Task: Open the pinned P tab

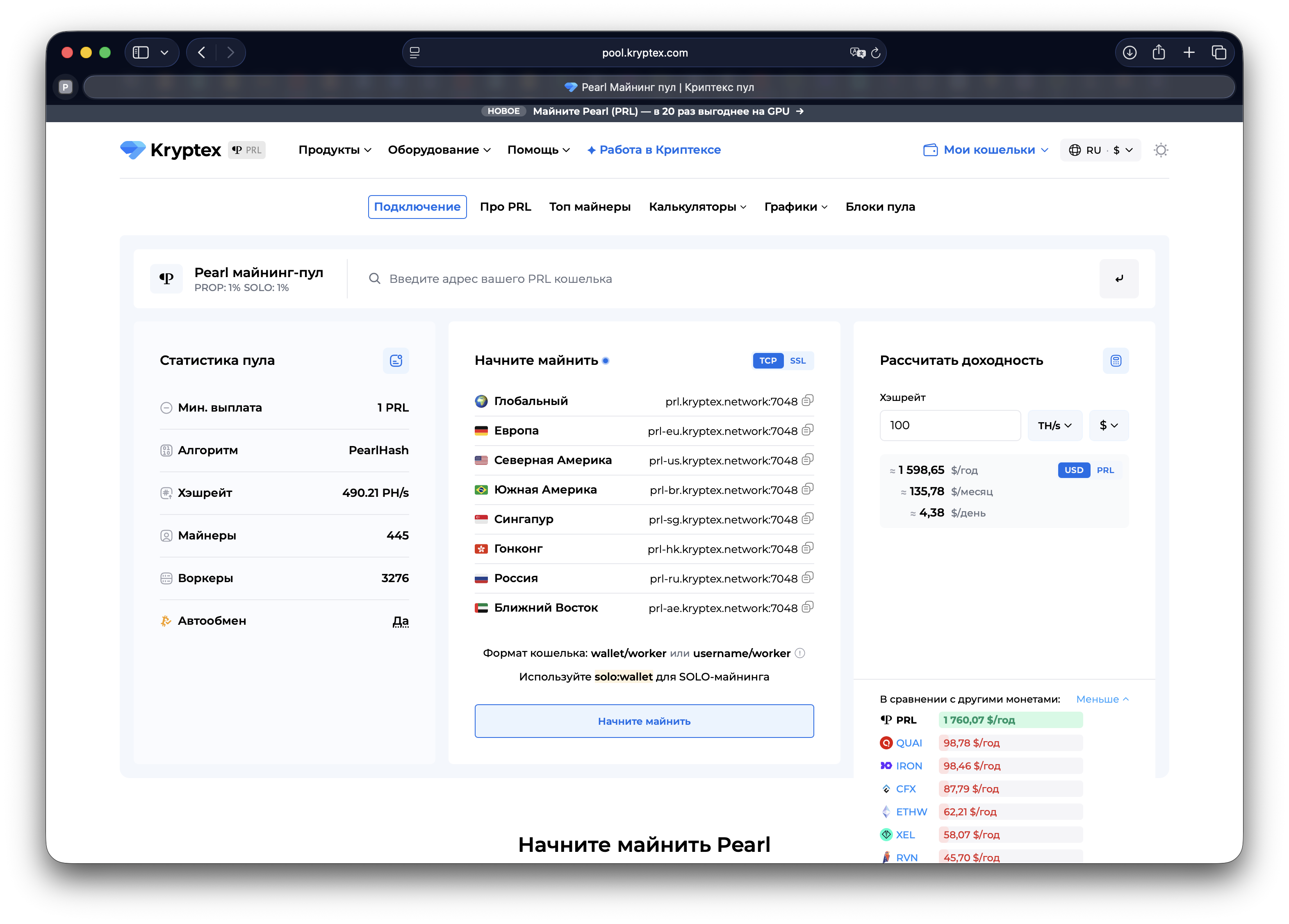Action: pos(65,87)
